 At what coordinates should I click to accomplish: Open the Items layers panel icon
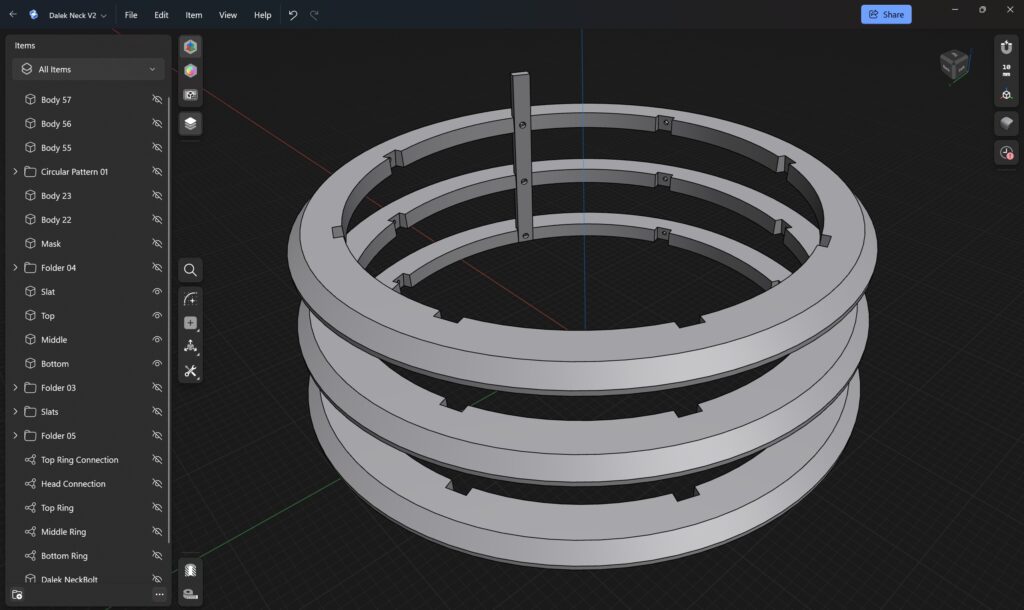point(190,123)
